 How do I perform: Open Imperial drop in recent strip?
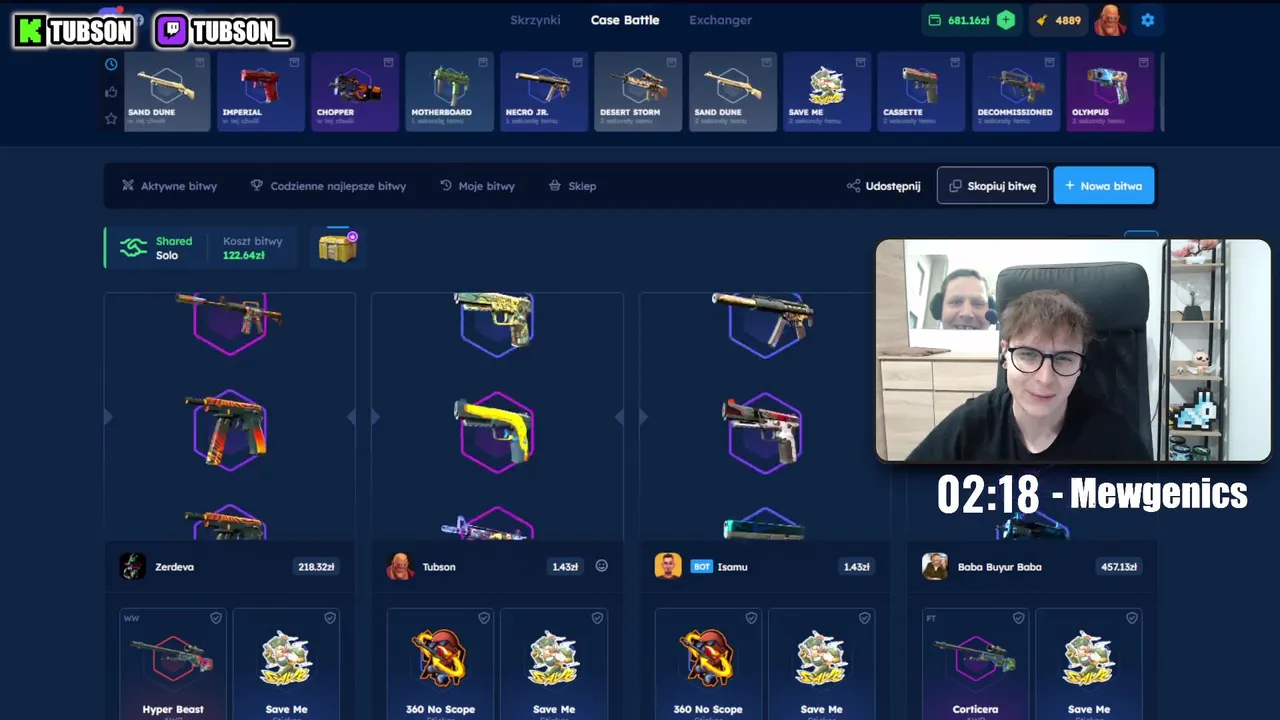coord(260,92)
